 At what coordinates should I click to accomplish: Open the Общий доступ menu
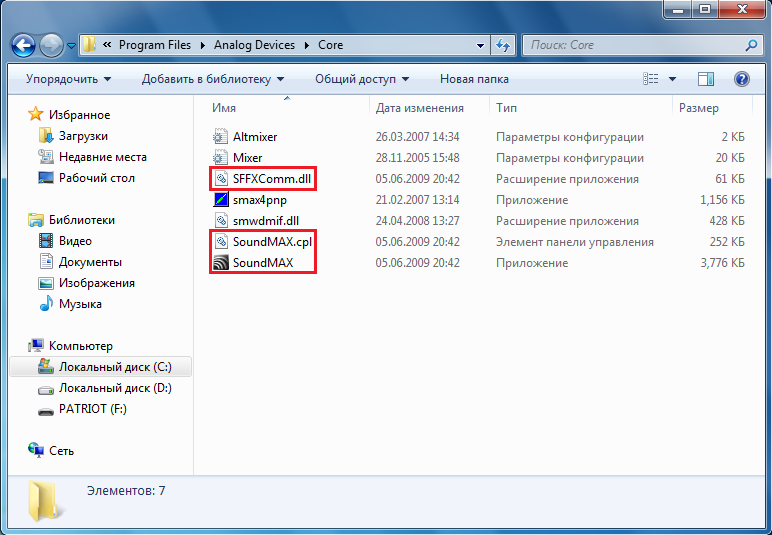[362, 79]
